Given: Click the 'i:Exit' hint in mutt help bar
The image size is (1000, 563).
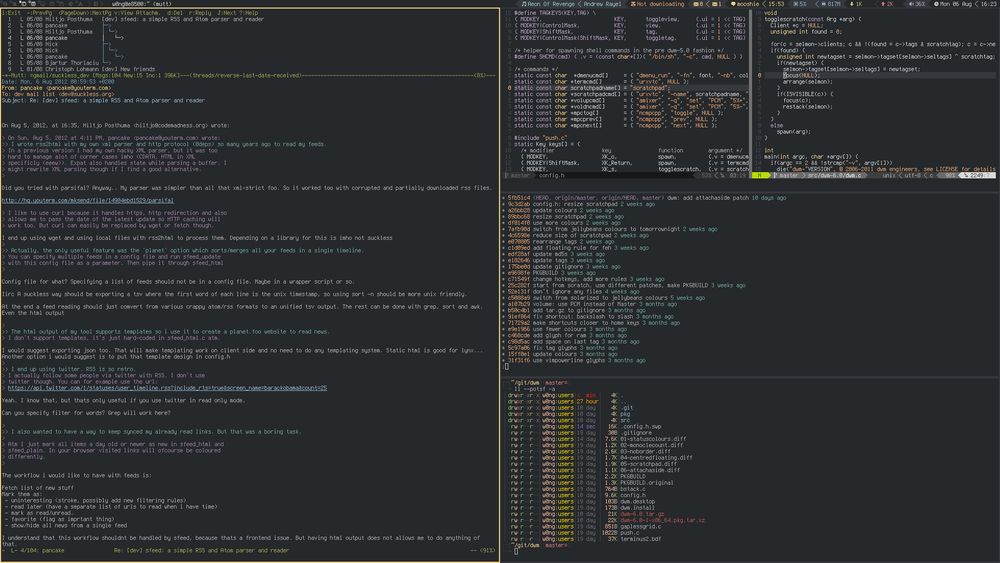Looking at the screenshot, I should (x=11, y=13).
